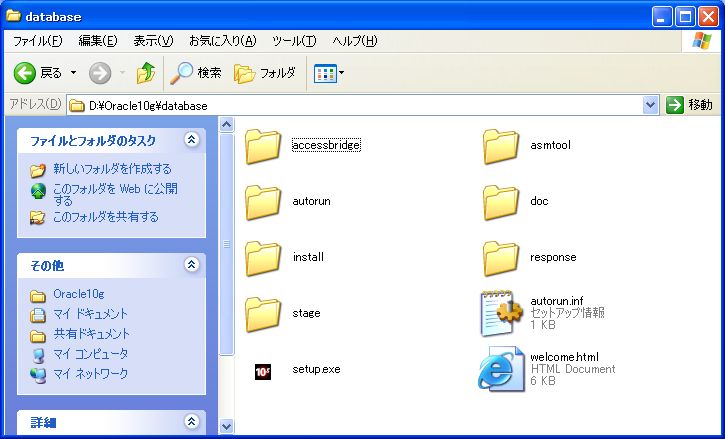The image size is (725, 439).
Task: Open マイ ネットワーク link
Action: (x=90, y=374)
